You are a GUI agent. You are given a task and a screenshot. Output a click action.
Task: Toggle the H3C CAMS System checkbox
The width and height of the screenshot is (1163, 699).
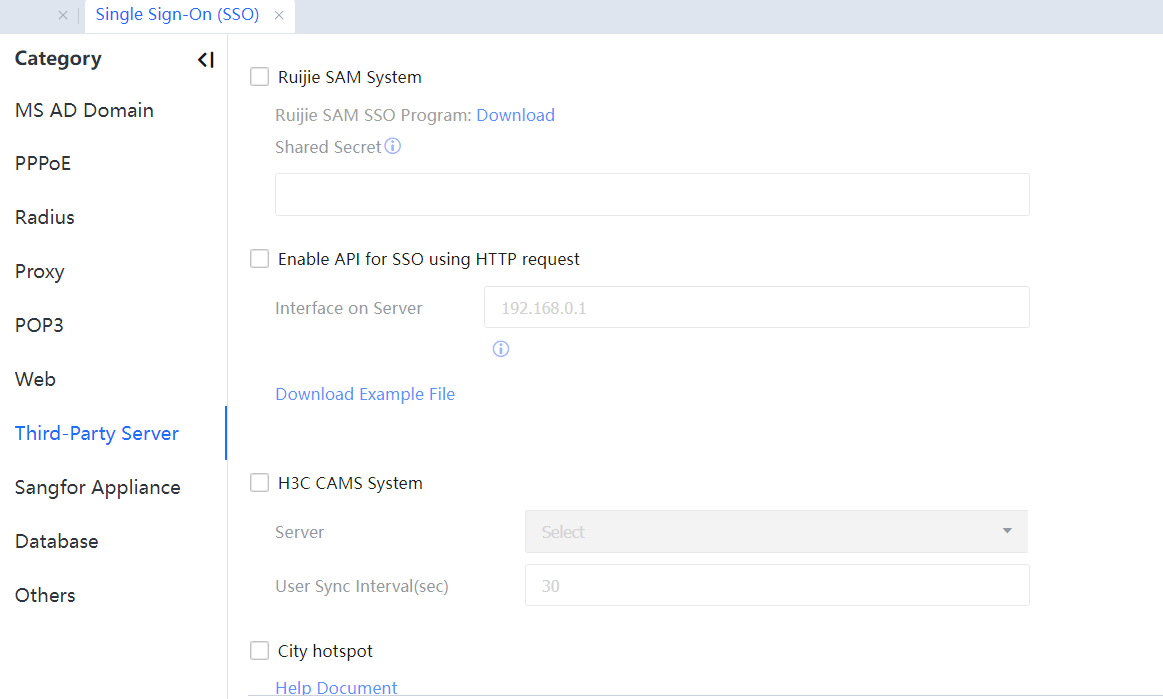point(260,483)
